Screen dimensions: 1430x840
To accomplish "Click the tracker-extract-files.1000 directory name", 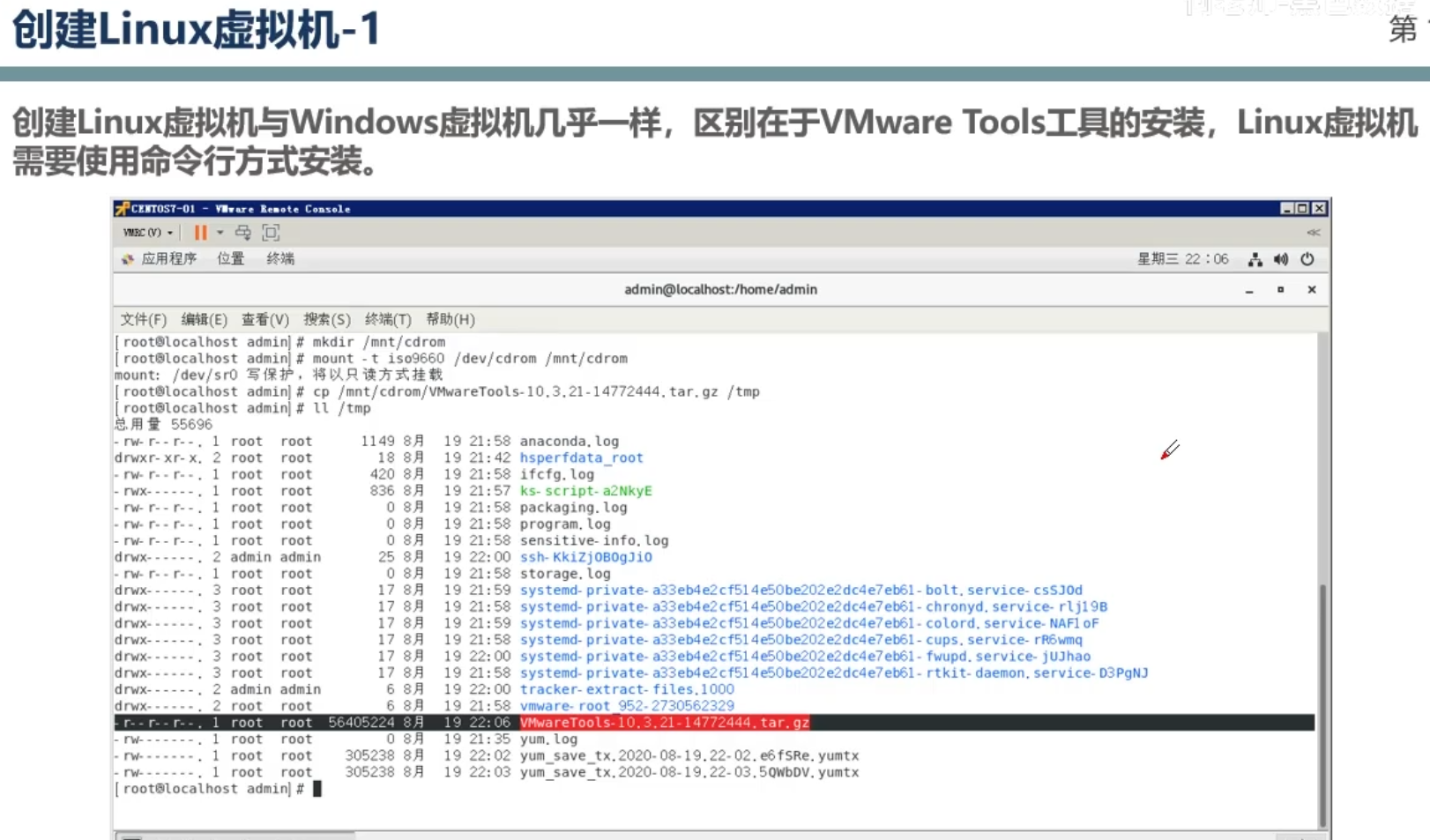I will point(627,689).
